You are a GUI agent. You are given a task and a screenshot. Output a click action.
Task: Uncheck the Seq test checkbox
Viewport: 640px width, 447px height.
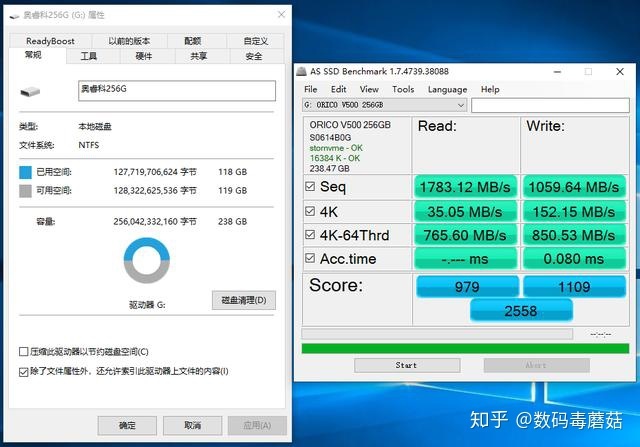coord(310,187)
